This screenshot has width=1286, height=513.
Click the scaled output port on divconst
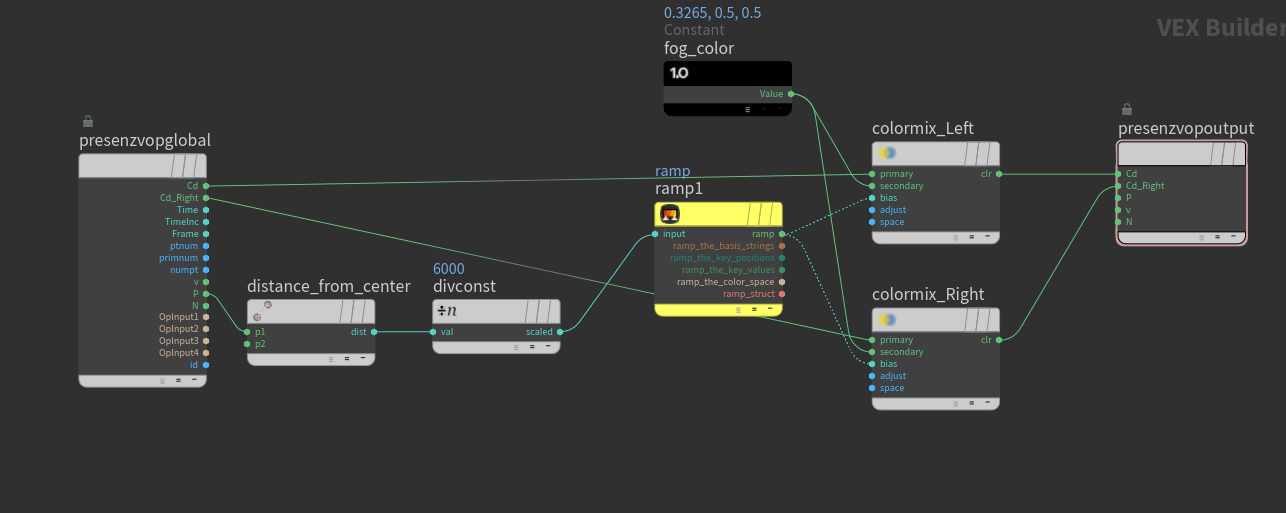pos(560,332)
